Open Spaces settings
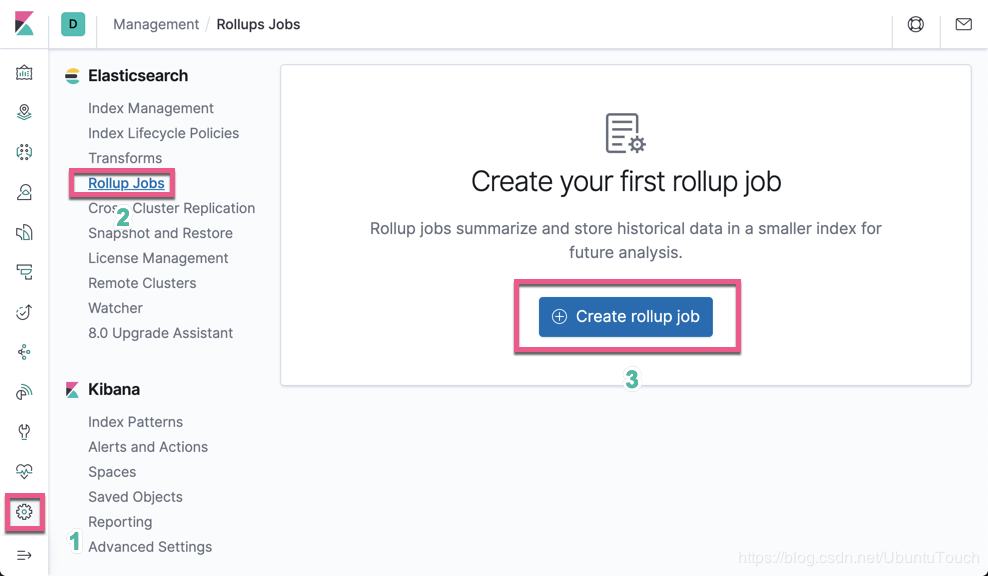This screenshot has height=576, width=988. tap(112, 472)
